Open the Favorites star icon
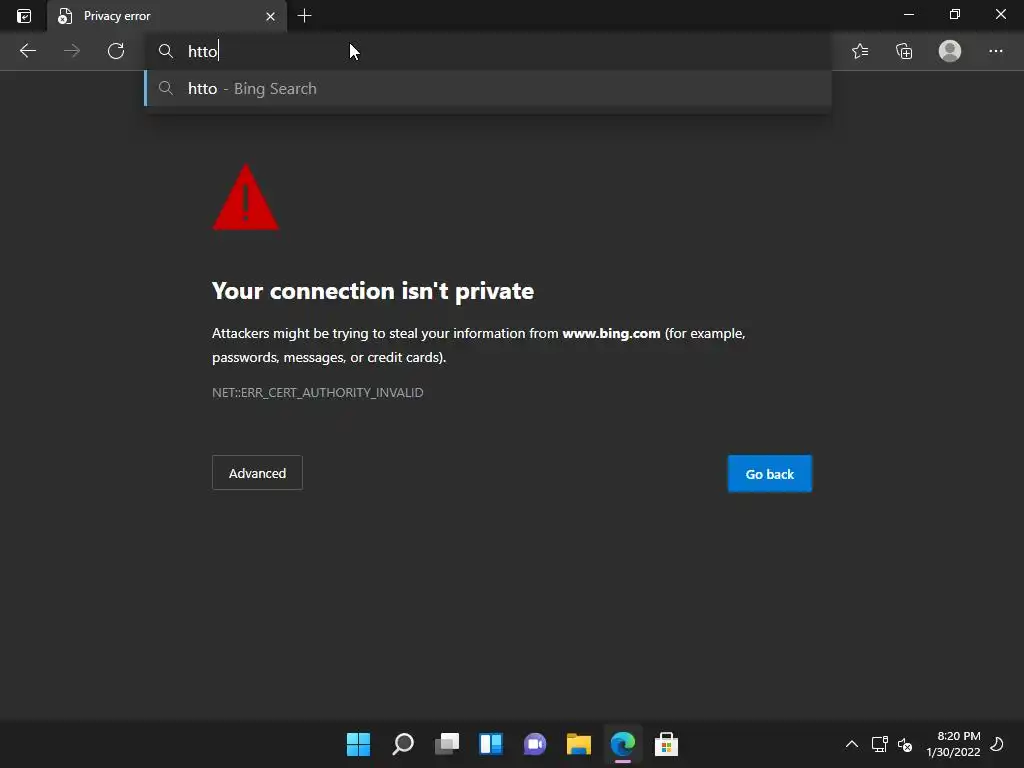Screen dimensions: 1024x768 (x=860, y=51)
